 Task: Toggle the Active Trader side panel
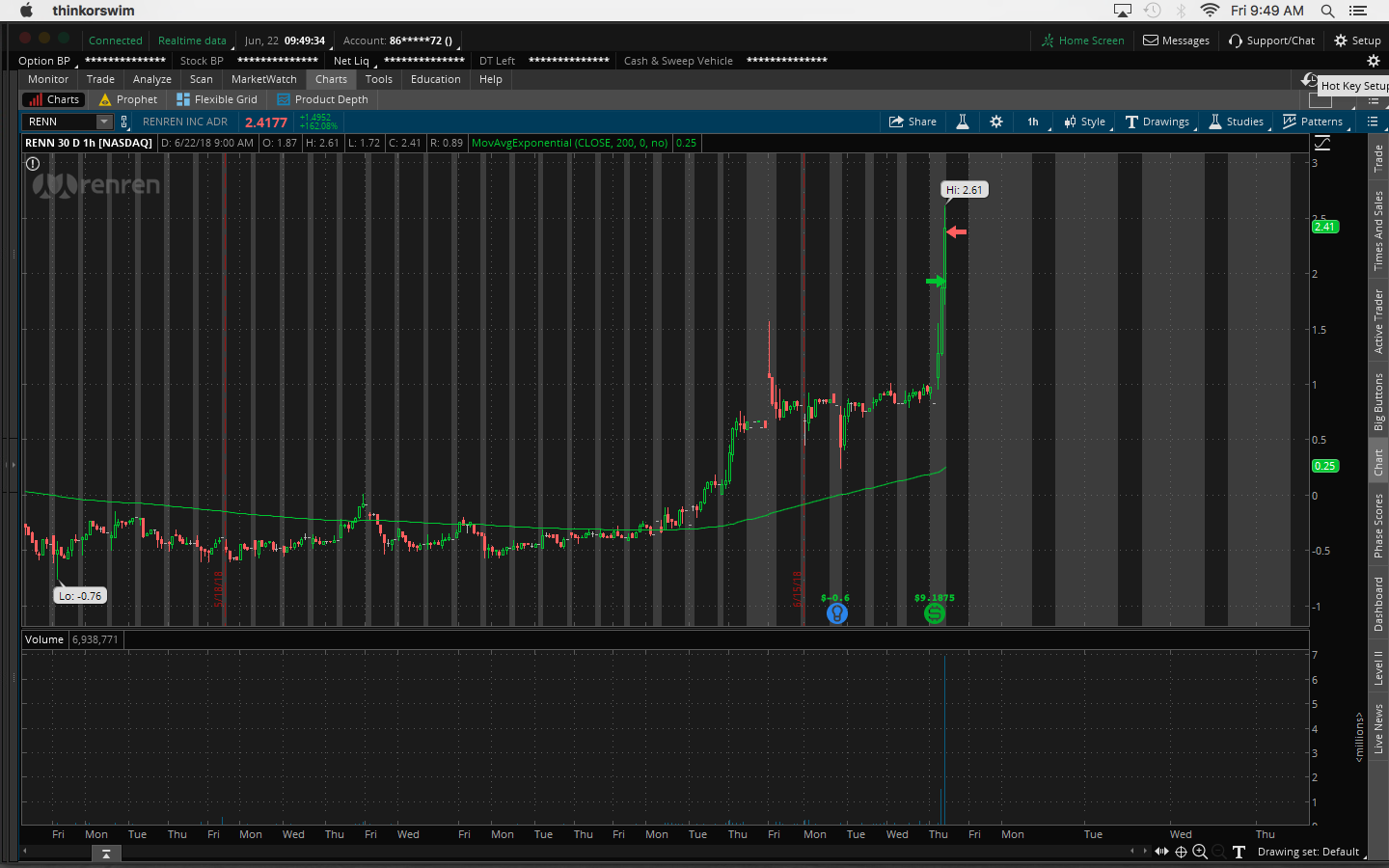pos(1378,321)
